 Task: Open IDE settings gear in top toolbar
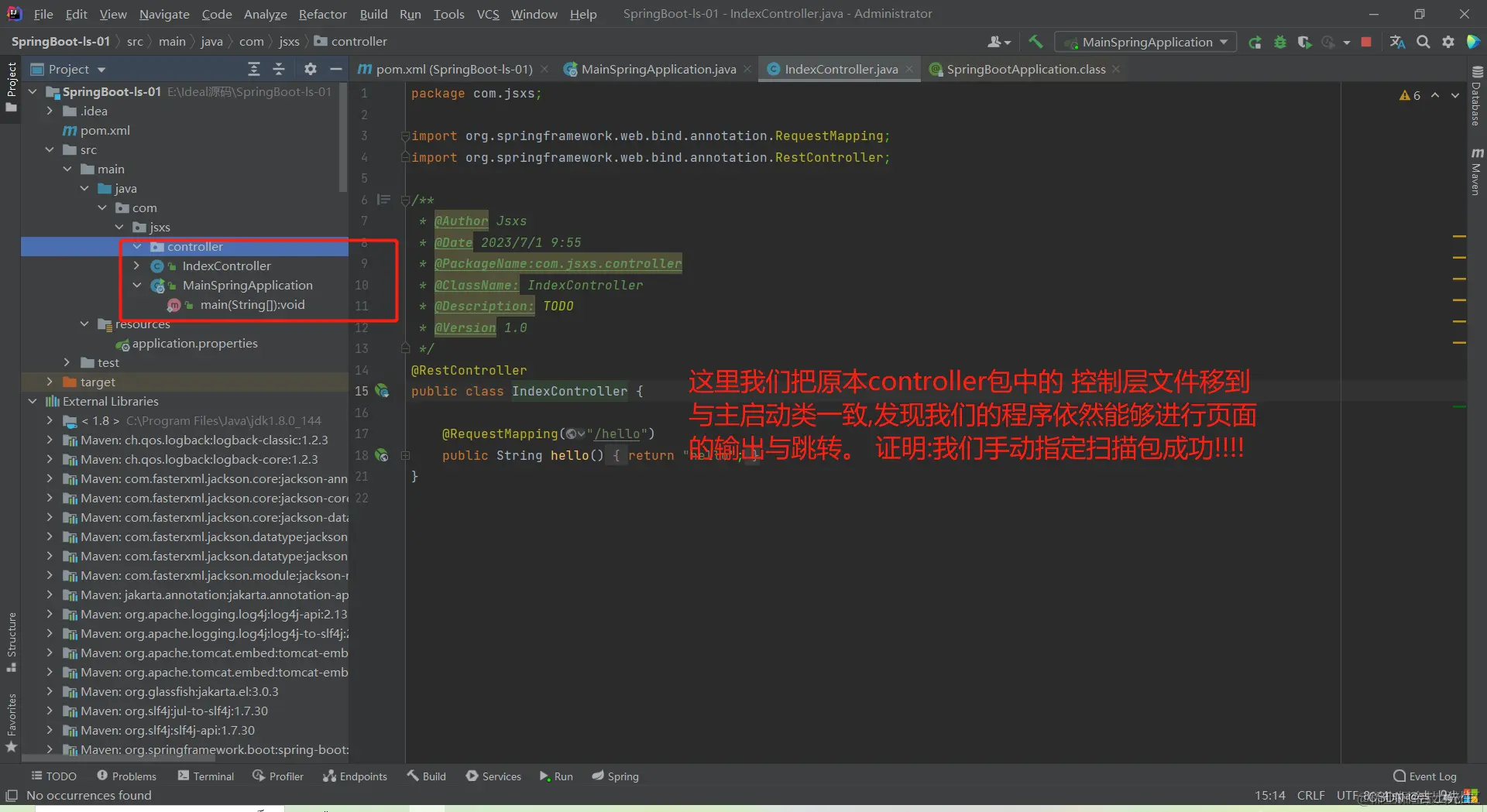point(1448,42)
